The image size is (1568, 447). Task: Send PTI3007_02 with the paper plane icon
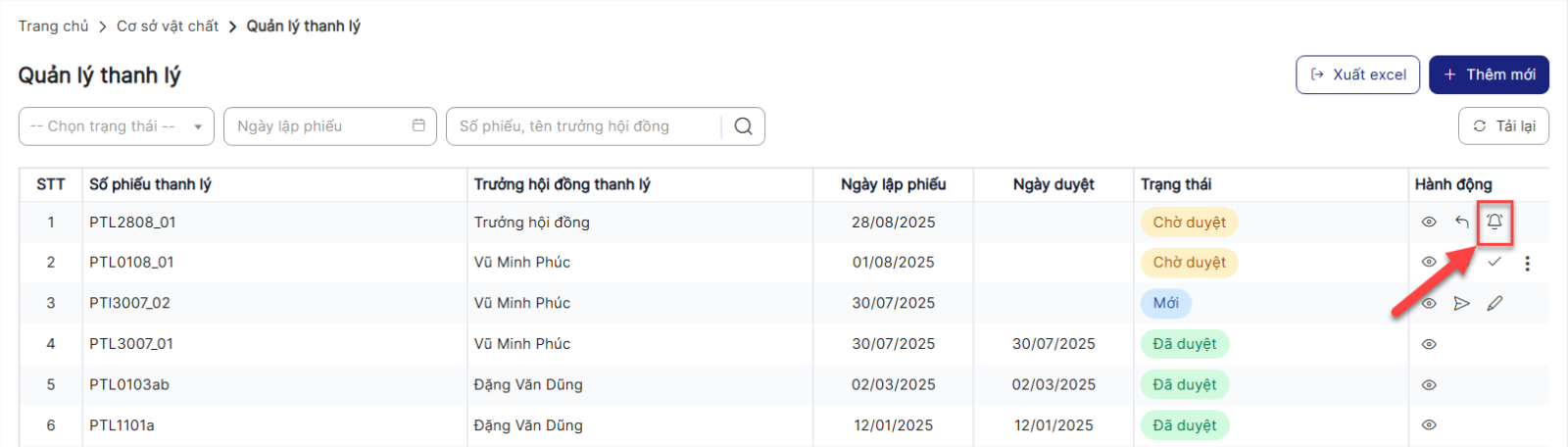(1461, 303)
